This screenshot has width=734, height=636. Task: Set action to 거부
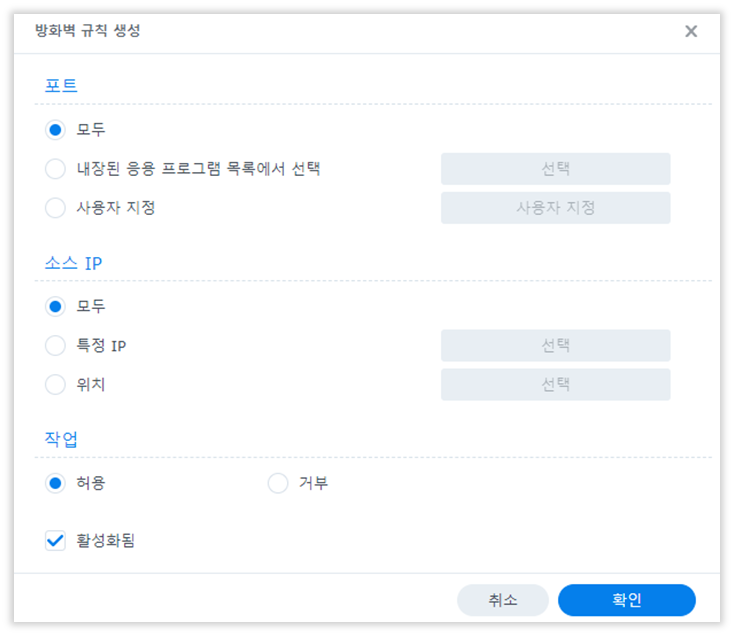tap(278, 483)
